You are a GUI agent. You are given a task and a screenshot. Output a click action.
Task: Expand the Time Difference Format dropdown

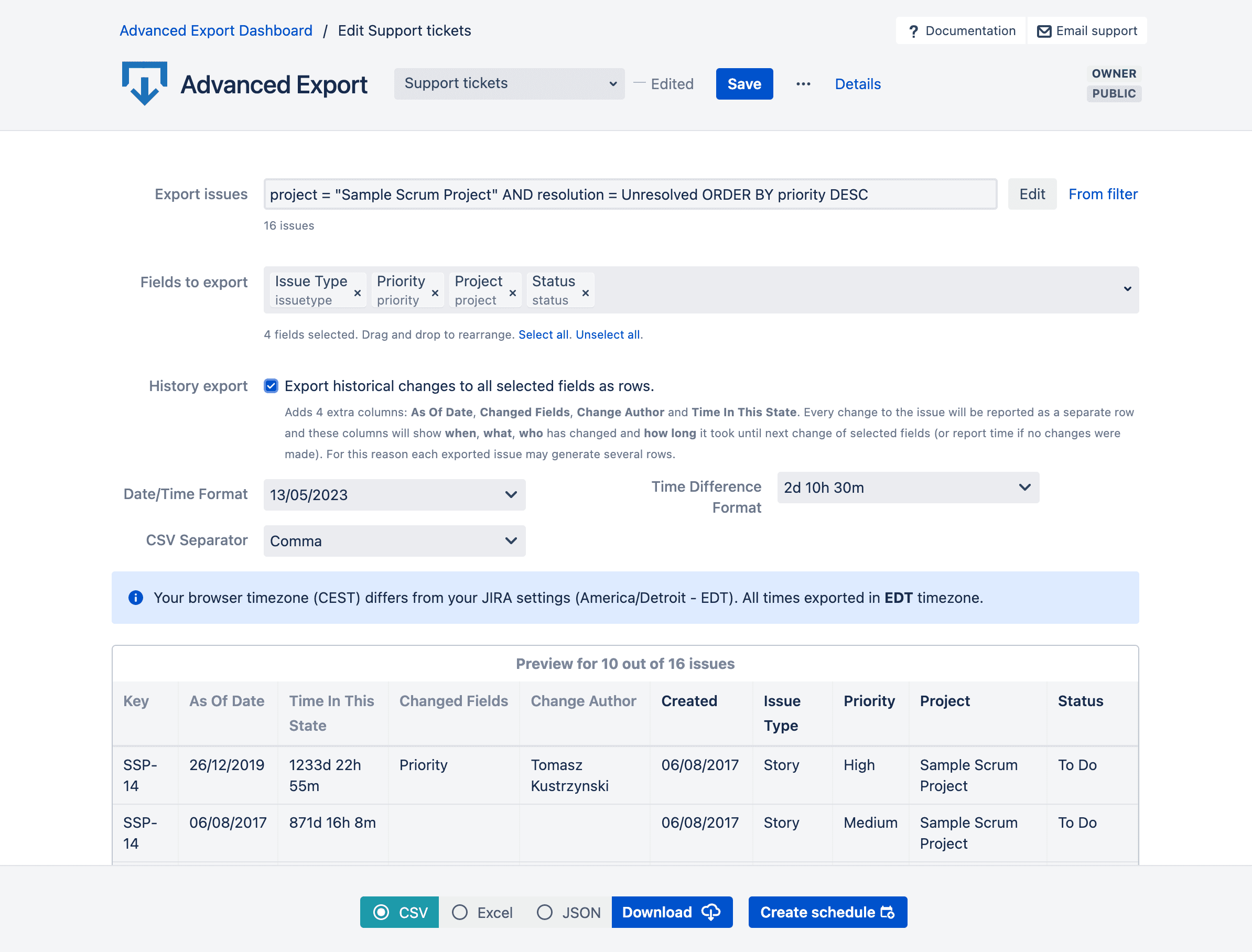(905, 487)
